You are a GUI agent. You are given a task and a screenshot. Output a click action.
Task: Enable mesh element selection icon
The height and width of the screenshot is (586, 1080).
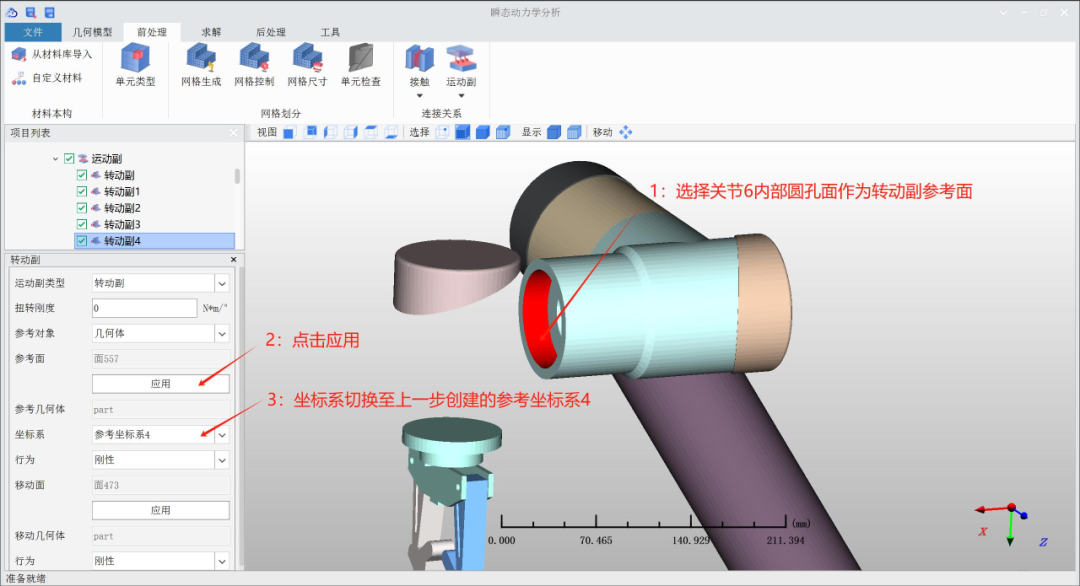(503, 132)
